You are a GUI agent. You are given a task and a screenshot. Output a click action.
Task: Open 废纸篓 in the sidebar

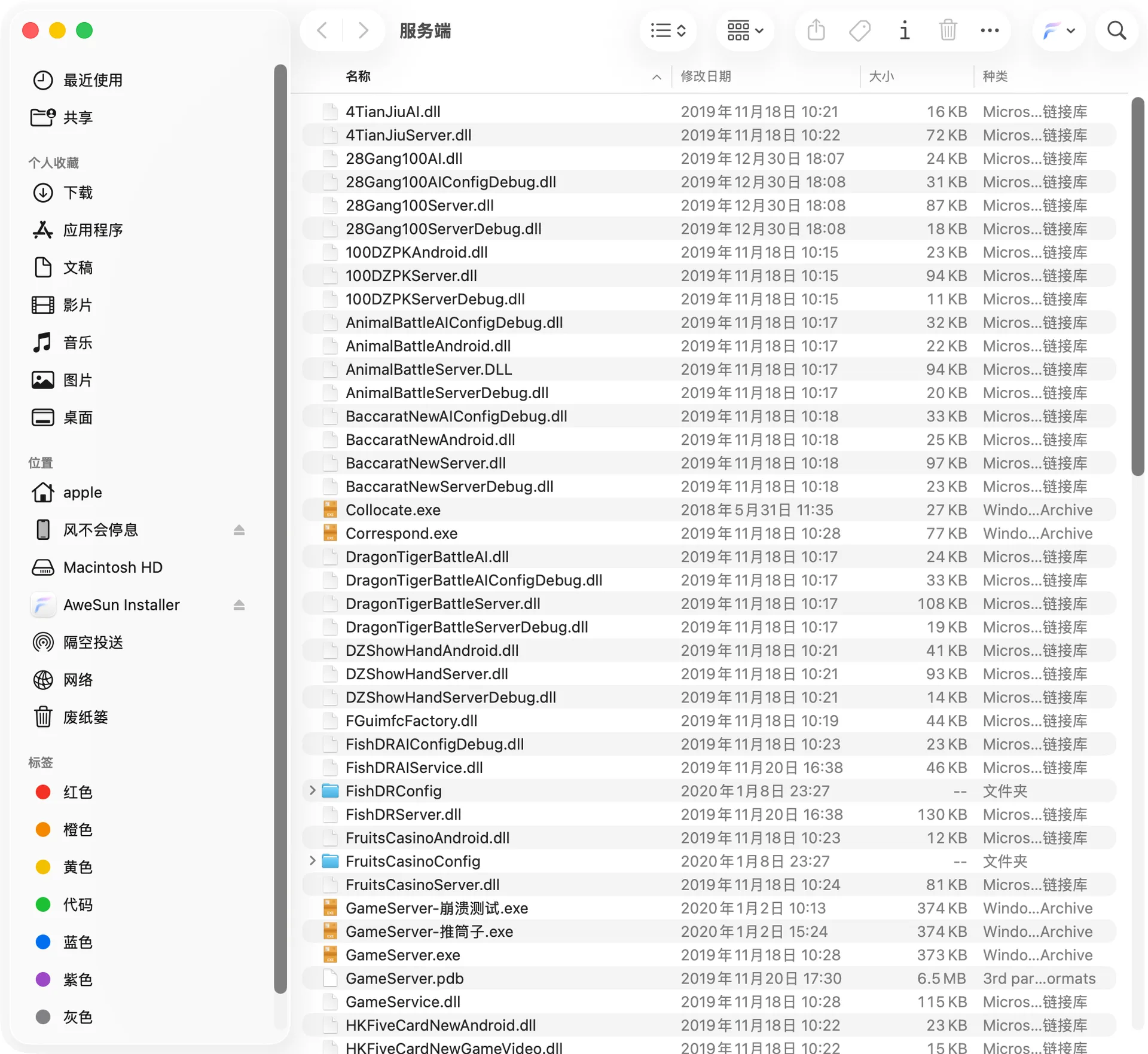86,717
